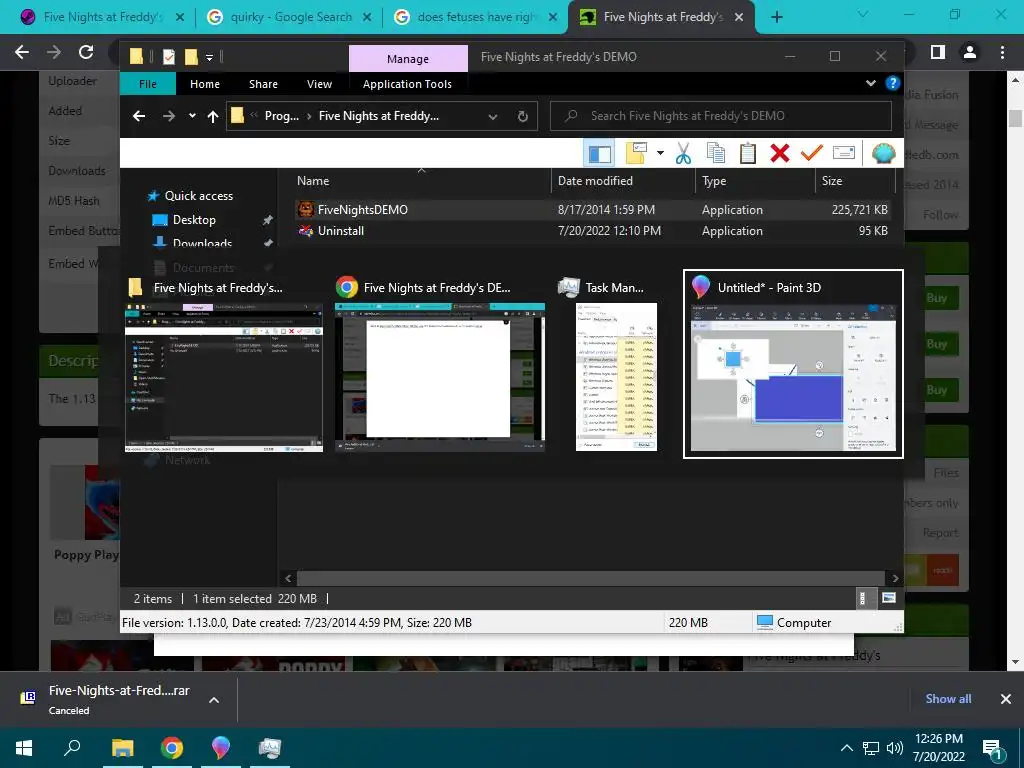The width and height of the screenshot is (1024, 768).
Task: Click the Paste clipboard icon in Explorer toolbar
Action: pos(748,153)
